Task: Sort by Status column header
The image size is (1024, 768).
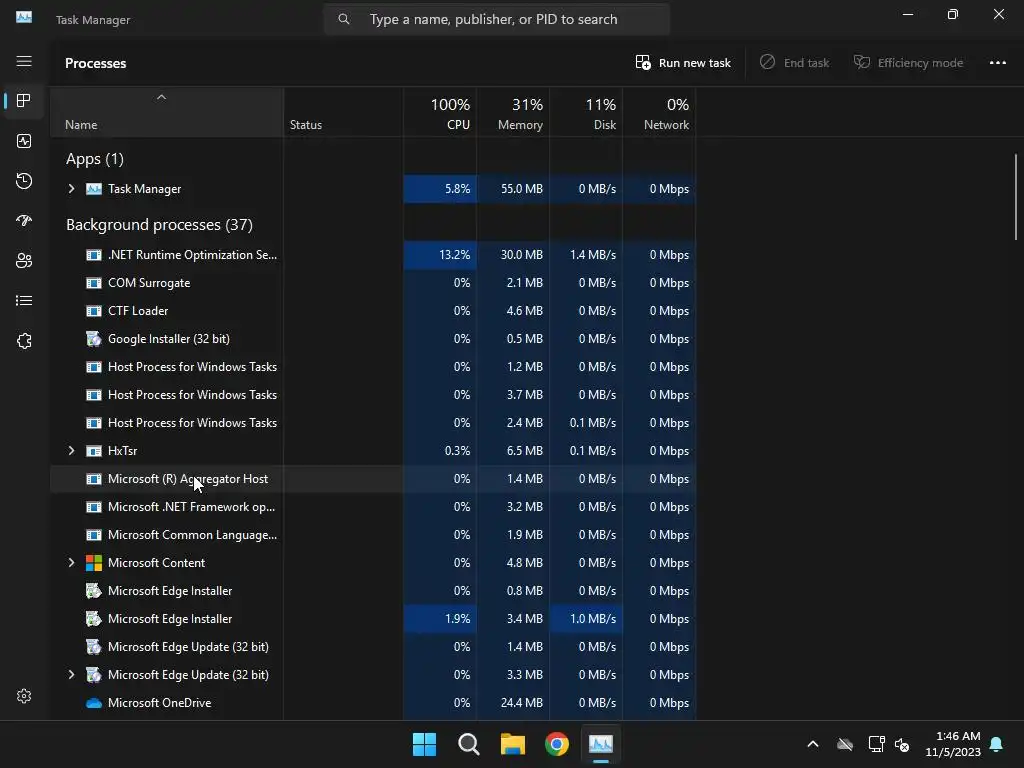Action: pyautogui.click(x=344, y=112)
